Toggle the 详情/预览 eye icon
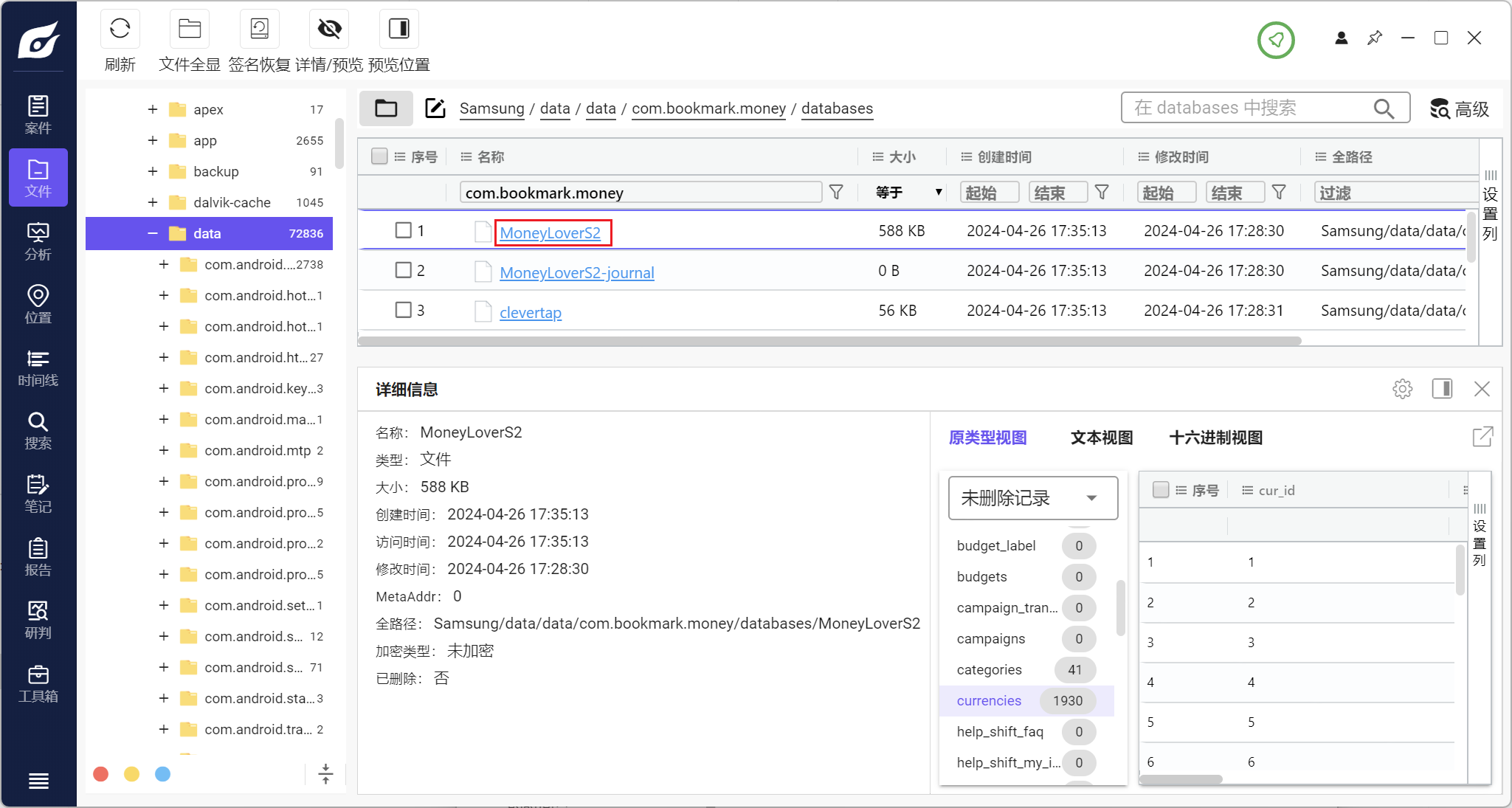The height and width of the screenshot is (808, 1512). tap(329, 29)
